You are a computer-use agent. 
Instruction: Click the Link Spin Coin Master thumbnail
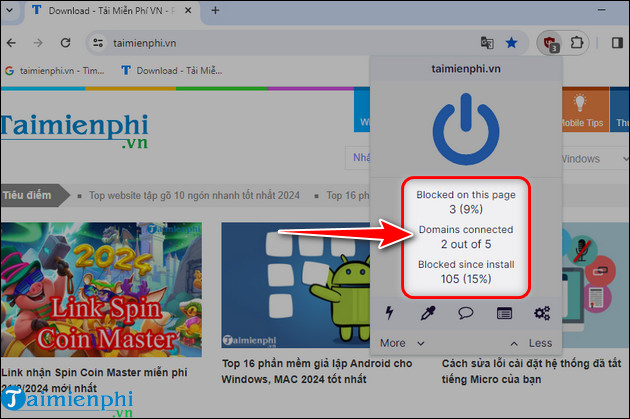(x=101, y=289)
